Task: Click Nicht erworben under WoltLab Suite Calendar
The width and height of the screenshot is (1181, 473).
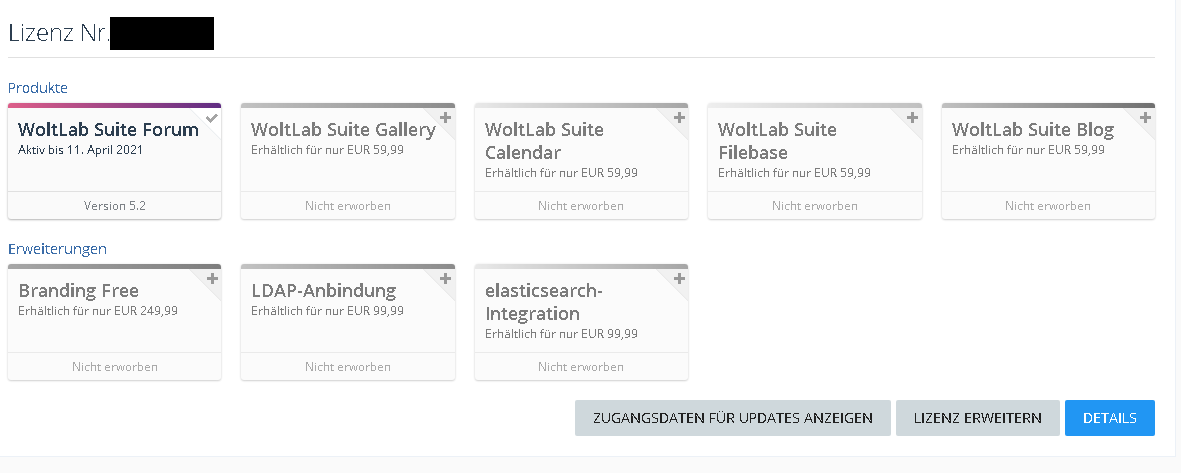Action: (x=581, y=206)
